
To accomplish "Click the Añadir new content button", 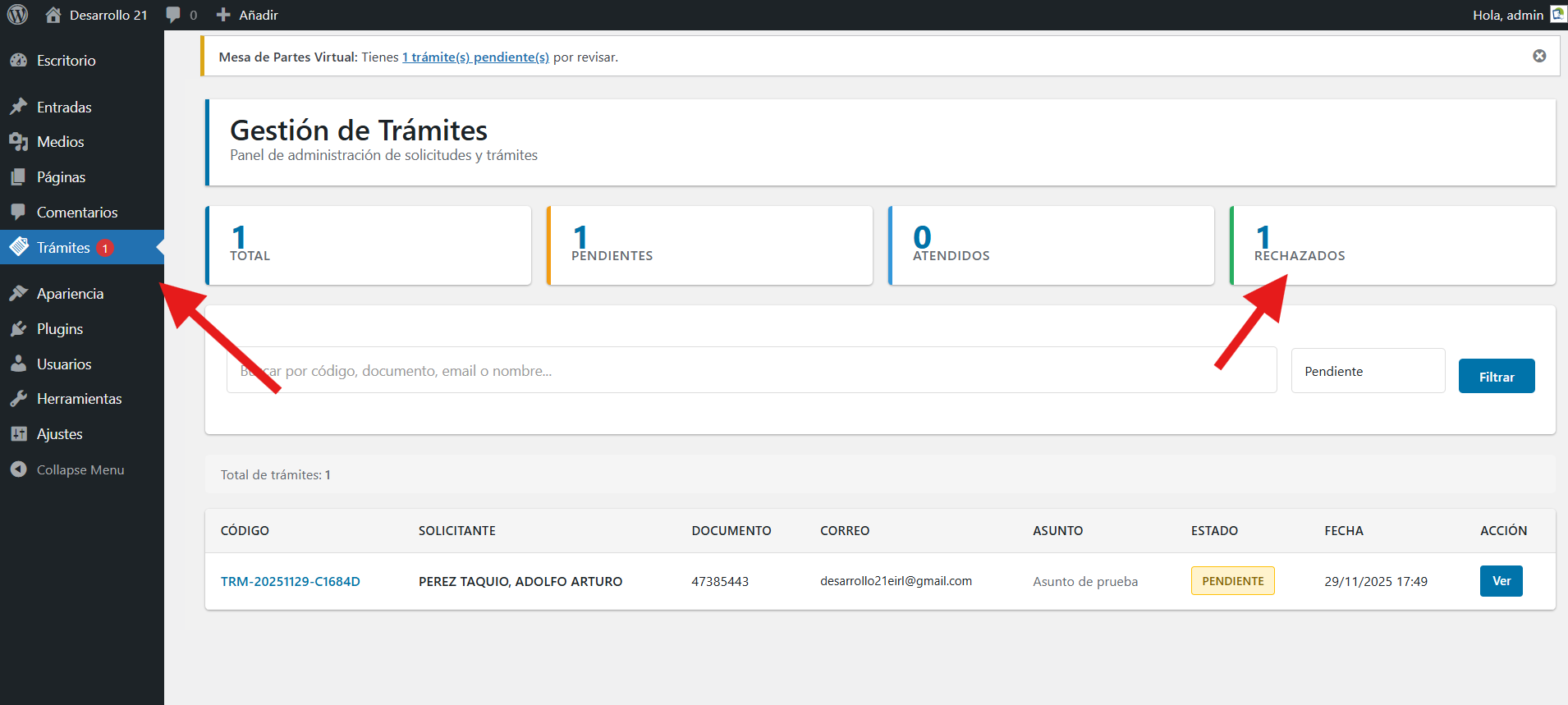I will click(x=247, y=15).
